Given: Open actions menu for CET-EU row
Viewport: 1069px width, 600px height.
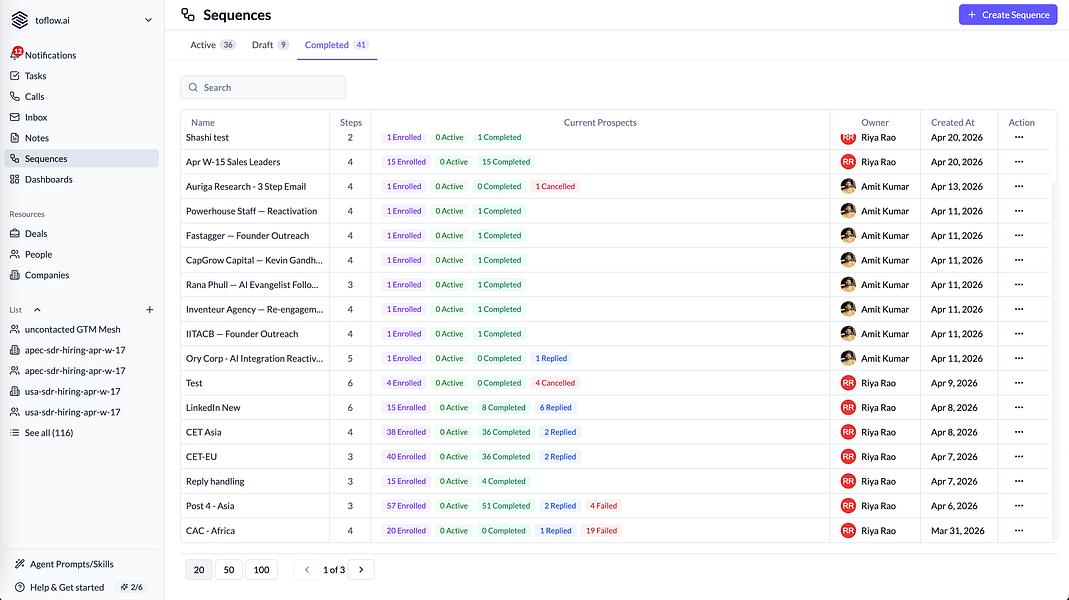Looking at the screenshot, I should point(1019,457).
